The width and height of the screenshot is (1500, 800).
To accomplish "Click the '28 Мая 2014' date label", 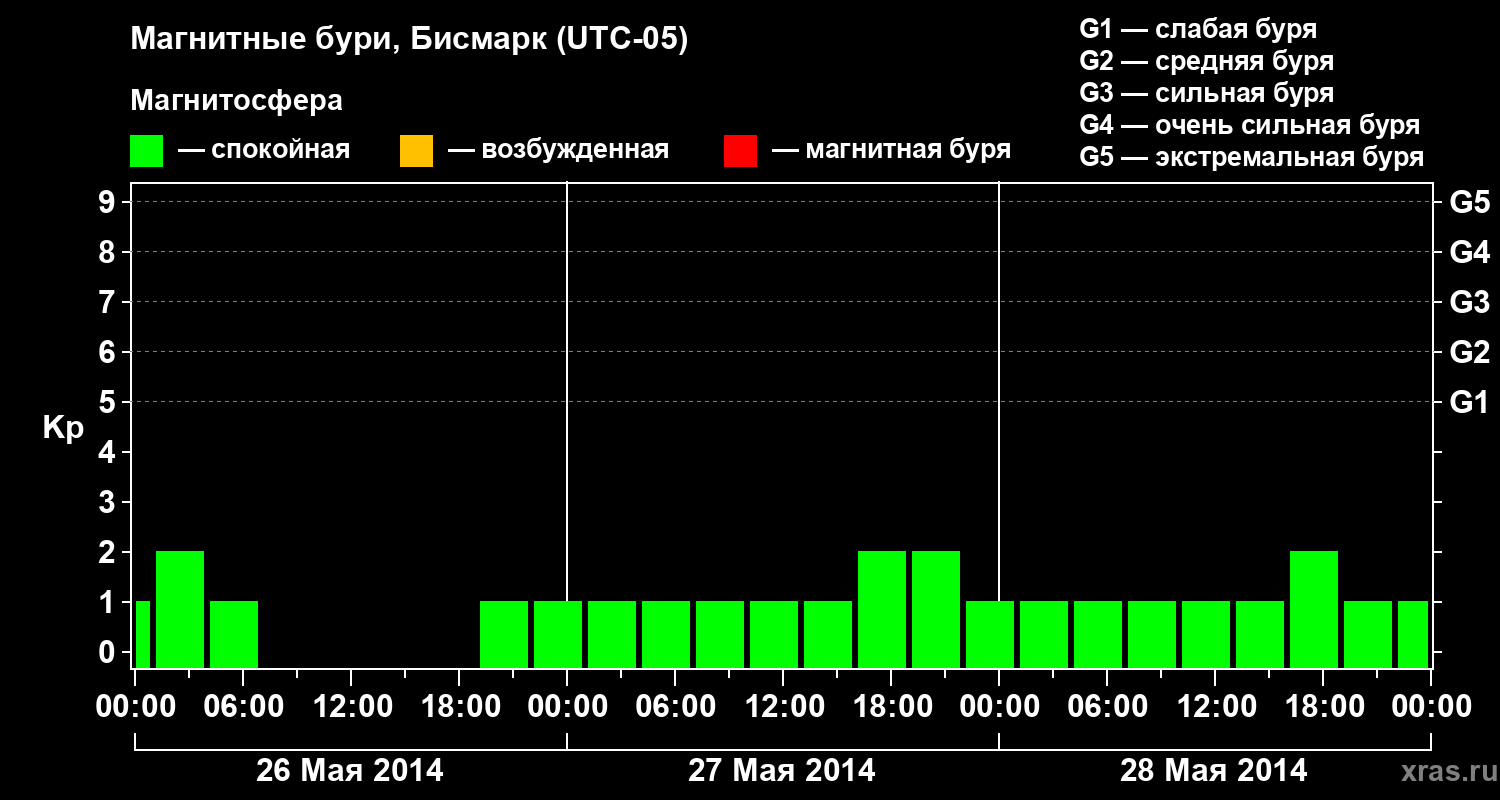I will (1214, 770).
